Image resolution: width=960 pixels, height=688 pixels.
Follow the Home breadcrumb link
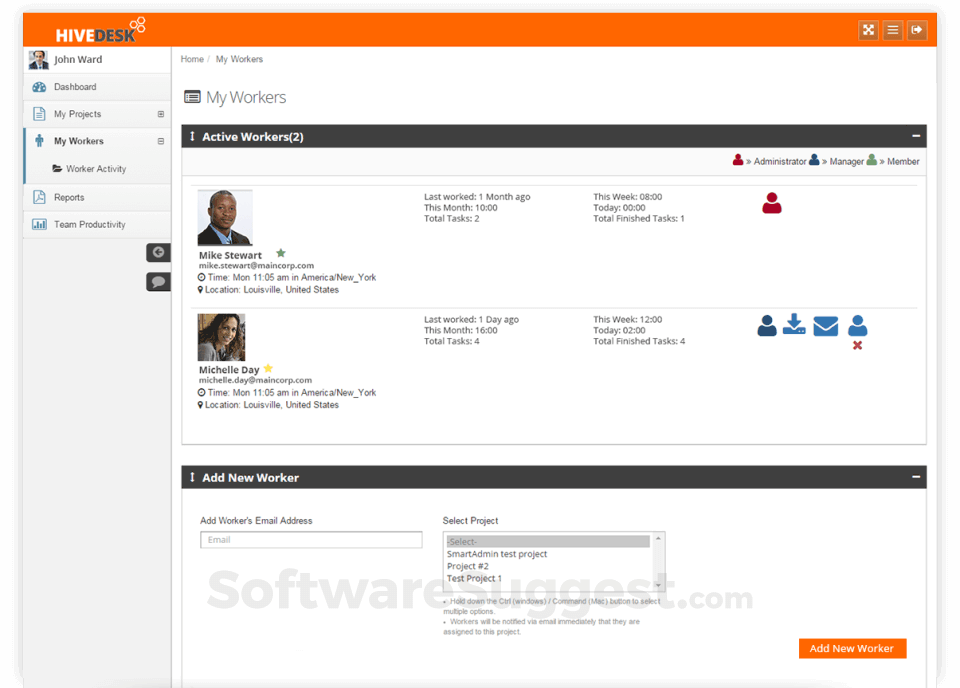click(x=192, y=59)
